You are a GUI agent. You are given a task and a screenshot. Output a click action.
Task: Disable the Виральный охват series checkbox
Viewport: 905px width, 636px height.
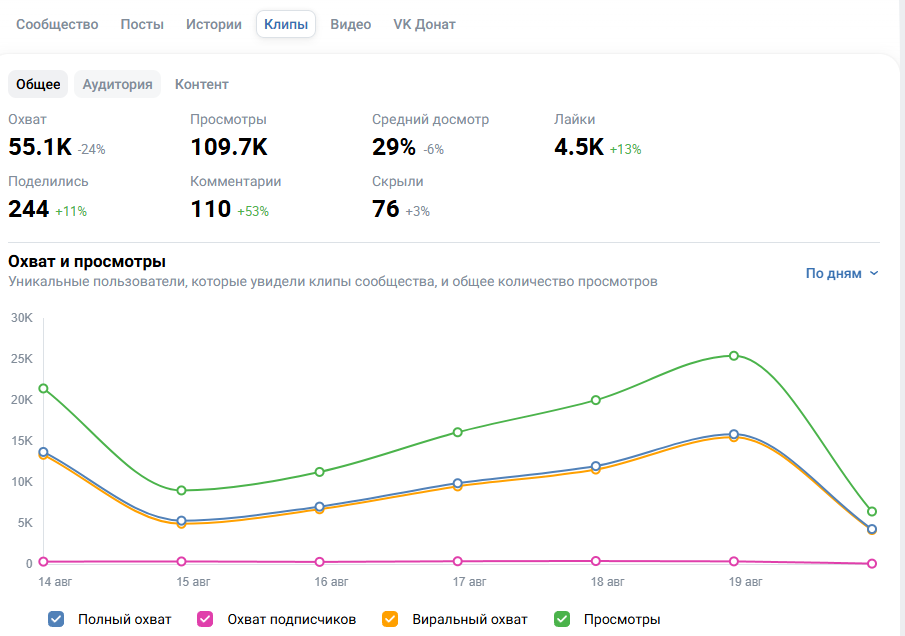[390, 619]
